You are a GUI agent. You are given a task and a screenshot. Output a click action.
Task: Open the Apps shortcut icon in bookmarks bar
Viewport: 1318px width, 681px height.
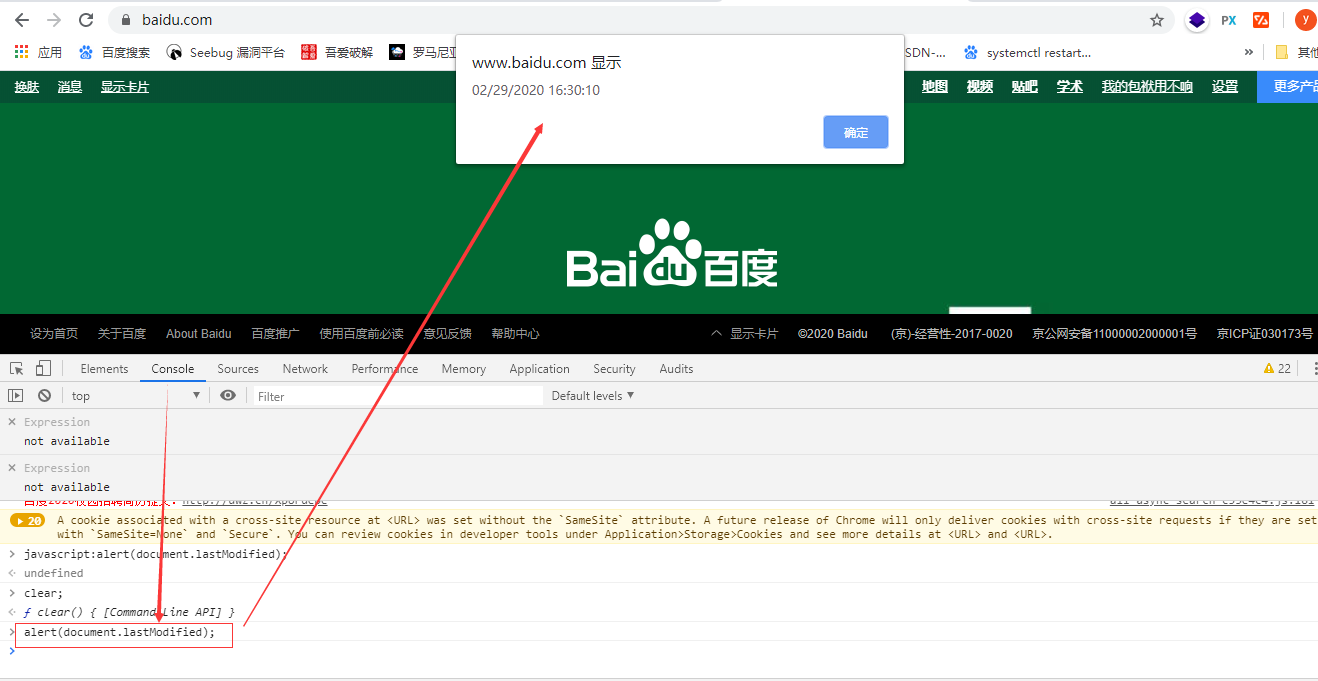[21, 52]
